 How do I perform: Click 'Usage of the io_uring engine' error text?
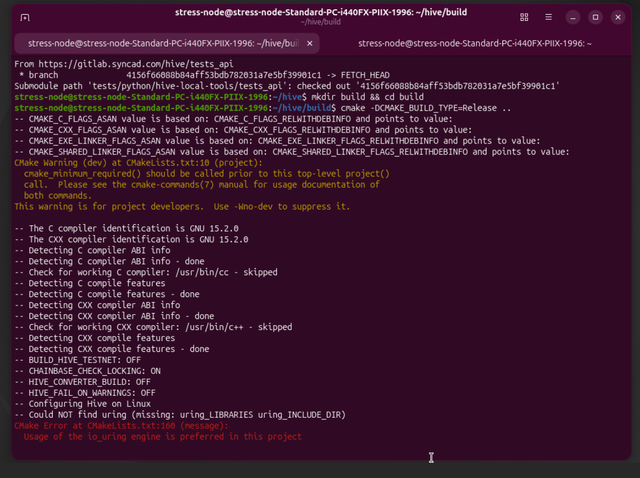tap(162, 437)
